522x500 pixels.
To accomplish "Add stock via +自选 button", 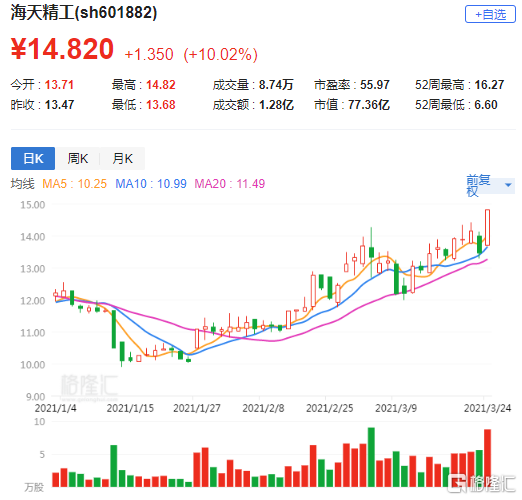I will [x=490, y=14].
